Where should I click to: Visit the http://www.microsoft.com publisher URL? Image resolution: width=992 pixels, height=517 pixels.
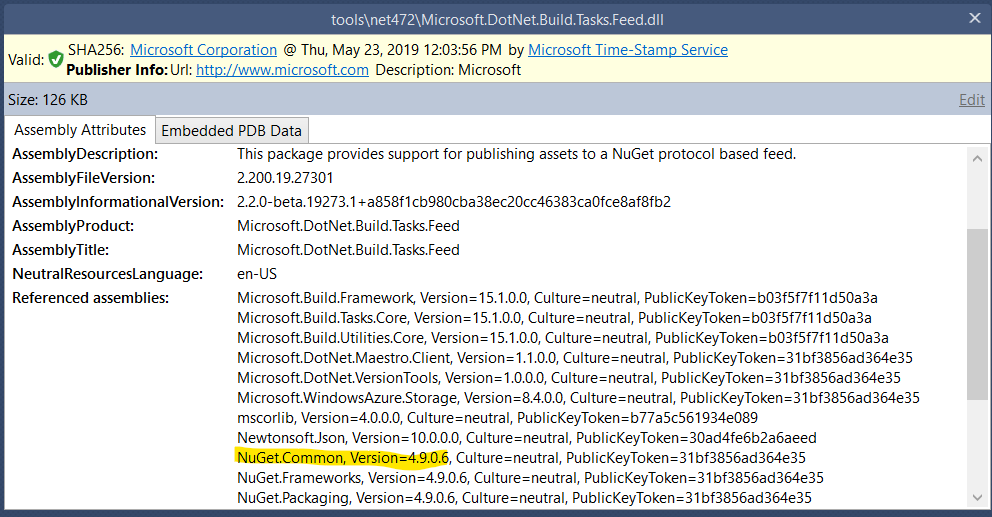click(x=282, y=70)
